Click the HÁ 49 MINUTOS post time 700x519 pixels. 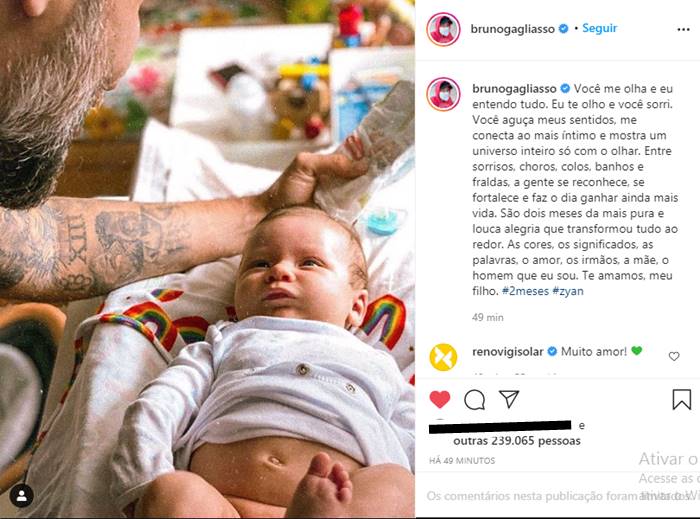coord(462,461)
